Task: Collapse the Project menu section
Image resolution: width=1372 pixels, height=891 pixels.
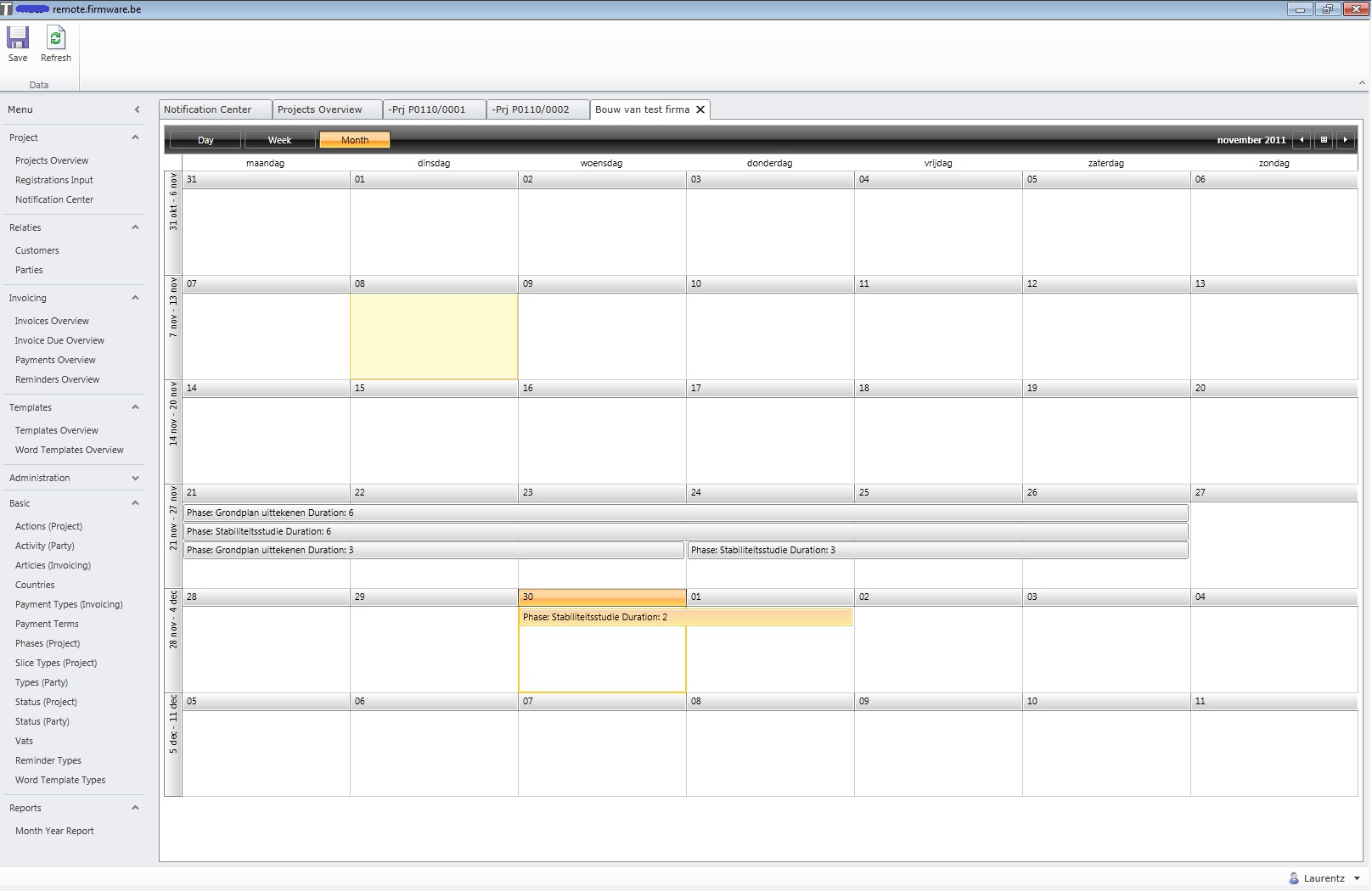Action: pos(135,137)
